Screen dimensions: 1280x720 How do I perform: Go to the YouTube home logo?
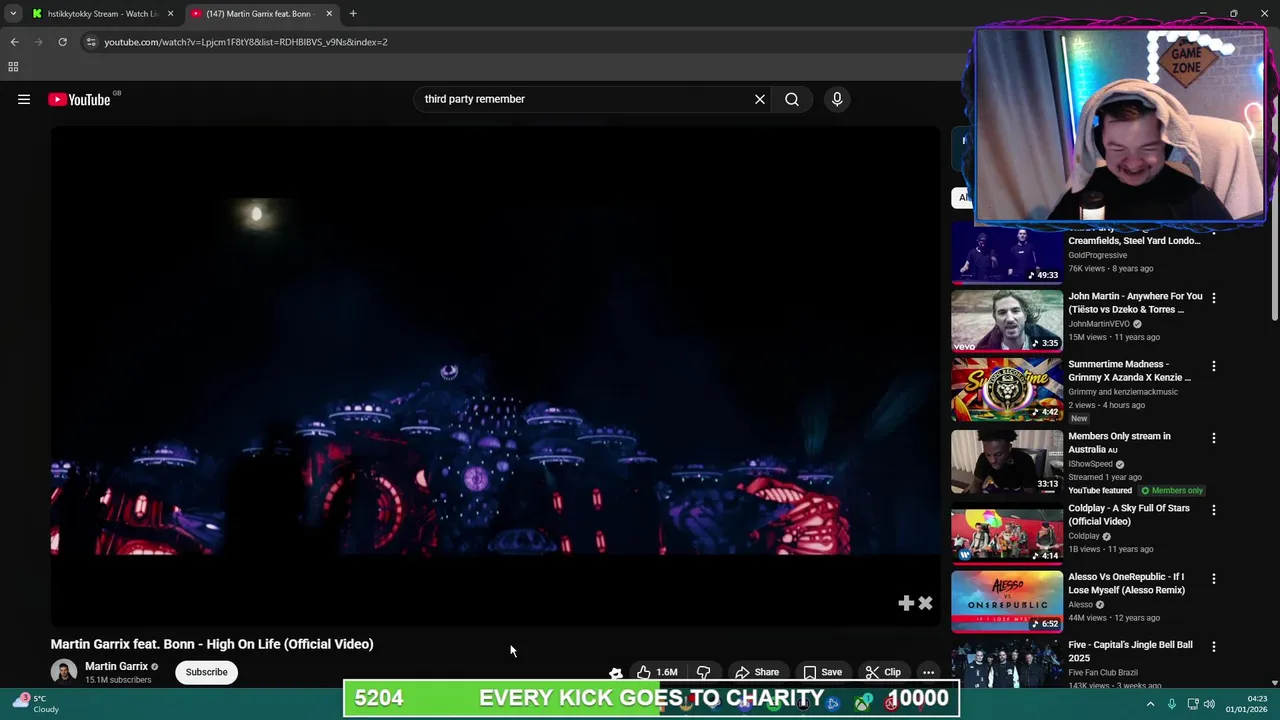coord(79,99)
